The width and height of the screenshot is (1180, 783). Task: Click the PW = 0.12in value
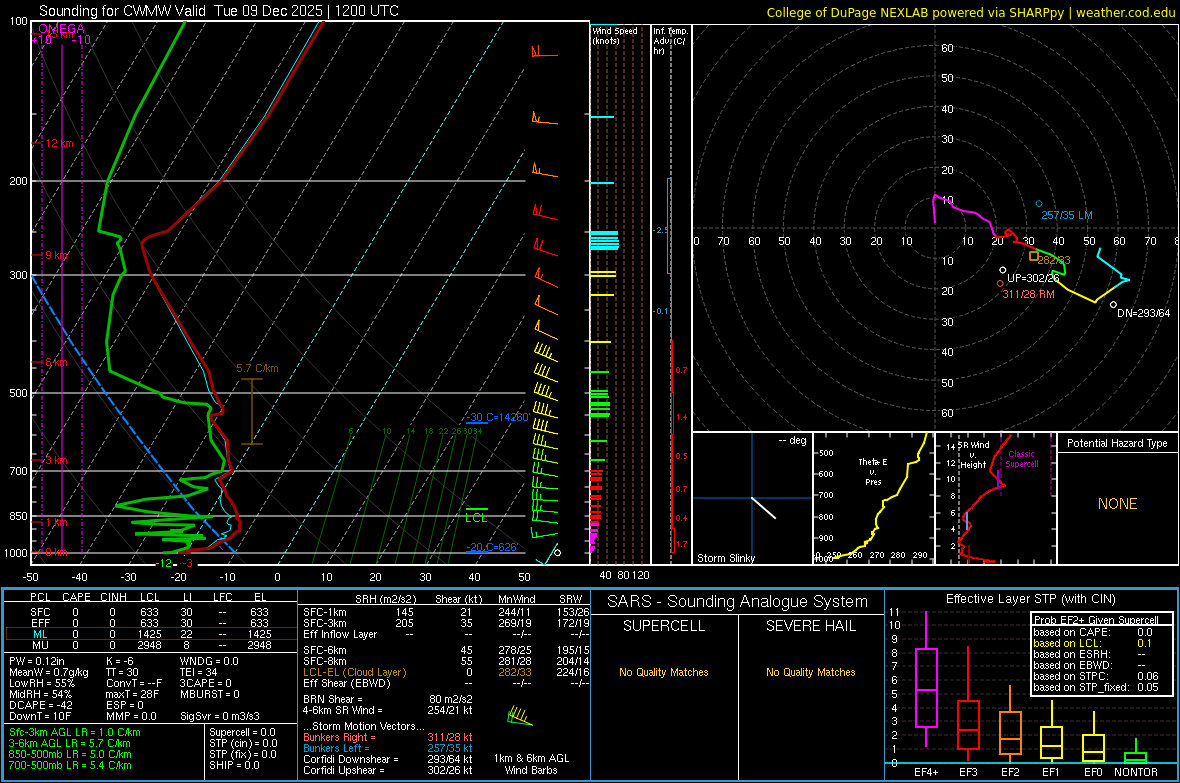pyautogui.click(x=37, y=661)
